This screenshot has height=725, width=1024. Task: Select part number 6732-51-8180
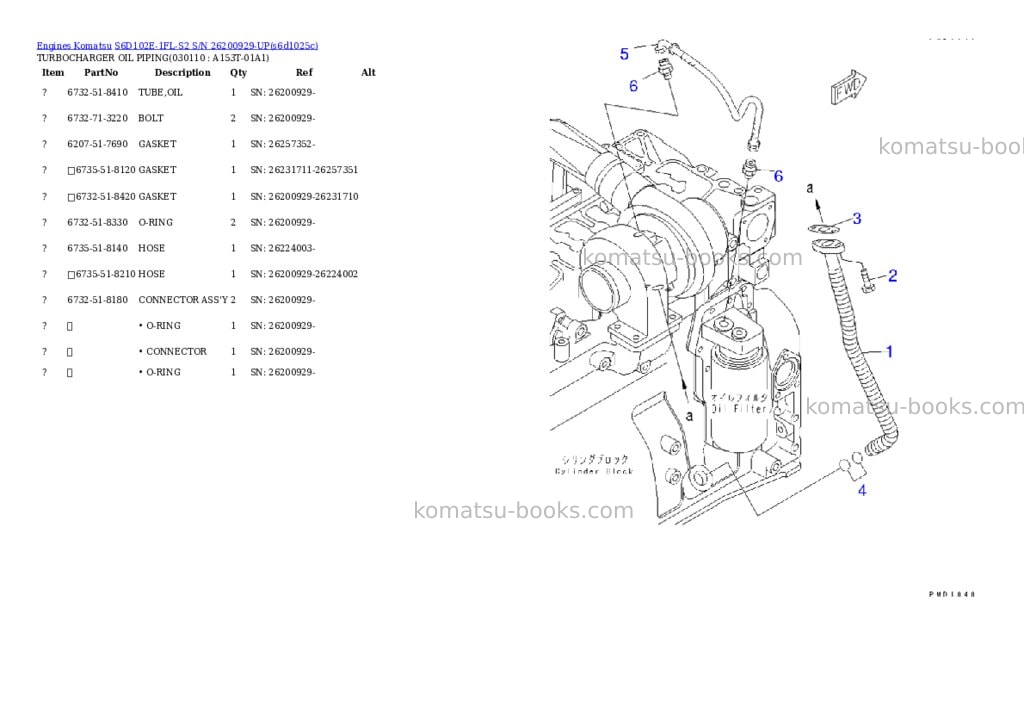[97, 300]
